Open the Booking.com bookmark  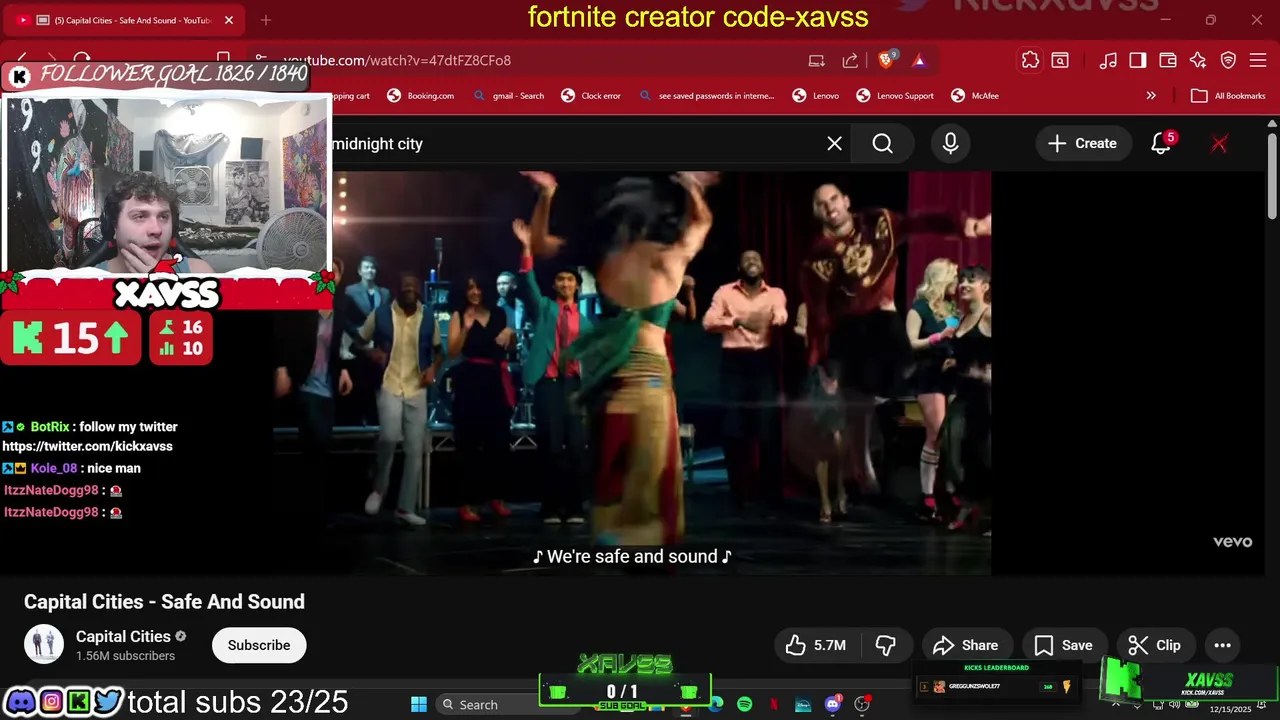click(x=420, y=96)
